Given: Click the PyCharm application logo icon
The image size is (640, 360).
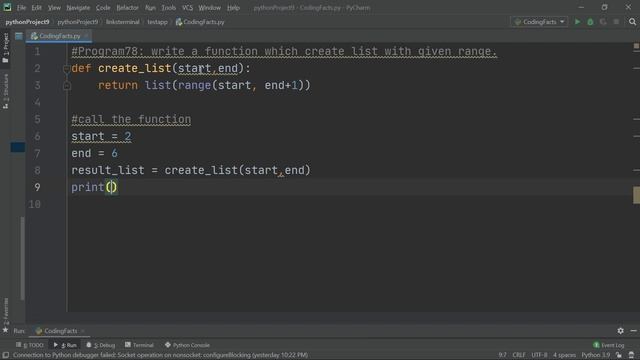Looking at the screenshot, I should click(x=7, y=7).
